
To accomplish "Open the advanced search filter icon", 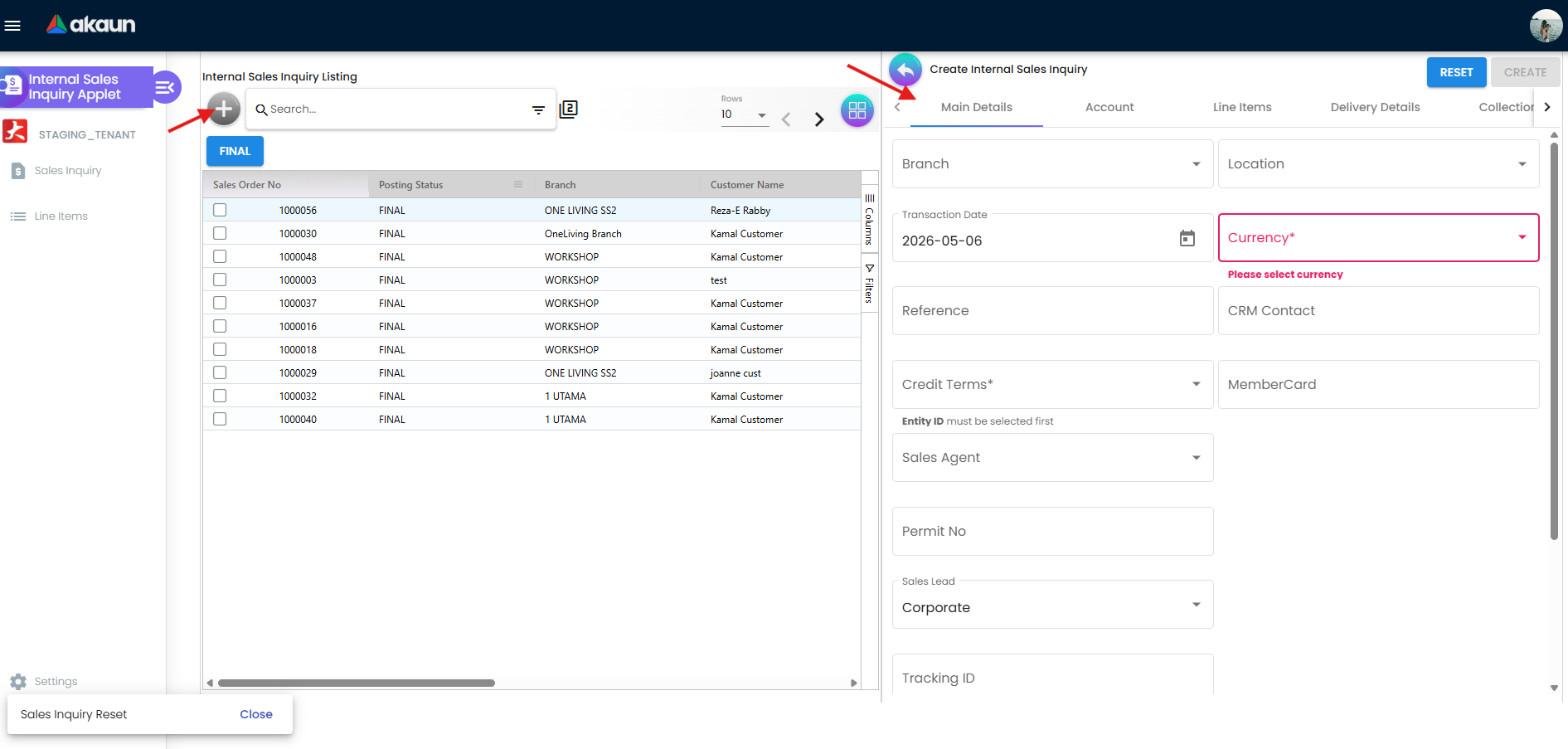I will (538, 109).
